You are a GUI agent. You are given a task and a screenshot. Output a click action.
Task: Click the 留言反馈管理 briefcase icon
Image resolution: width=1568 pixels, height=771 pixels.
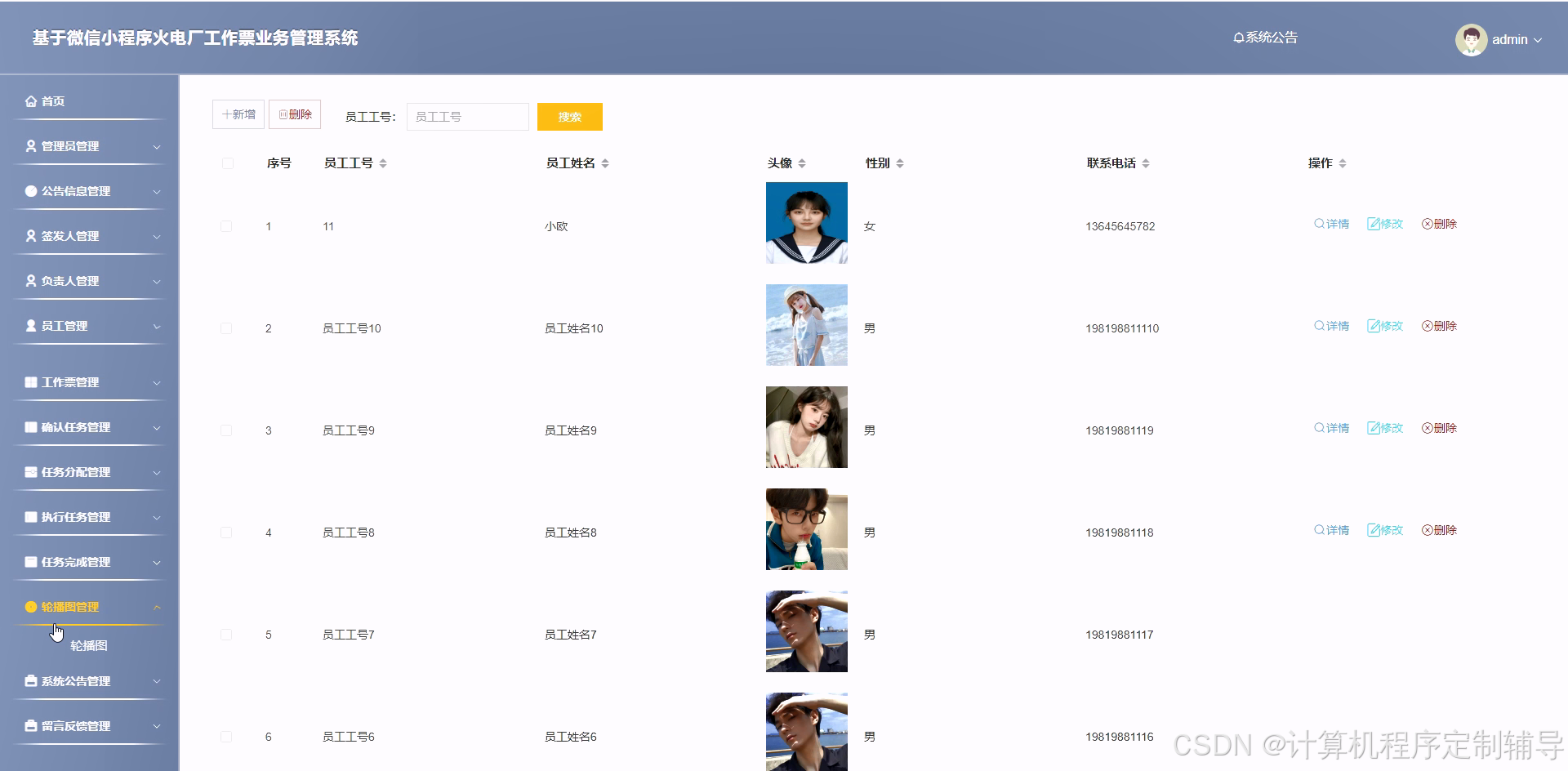pyautogui.click(x=31, y=726)
